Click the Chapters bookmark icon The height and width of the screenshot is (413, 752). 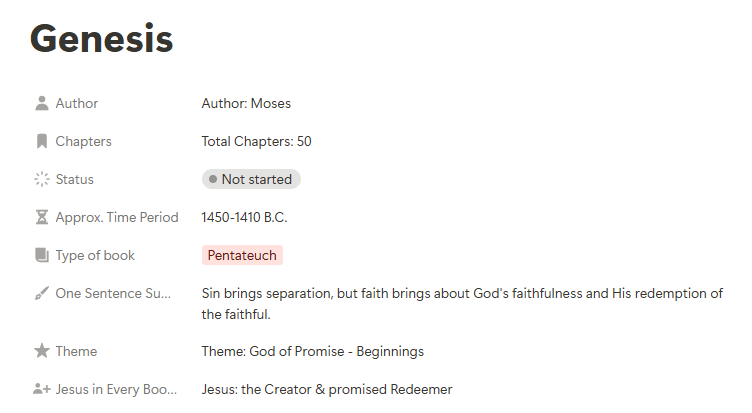[x=42, y=141]
